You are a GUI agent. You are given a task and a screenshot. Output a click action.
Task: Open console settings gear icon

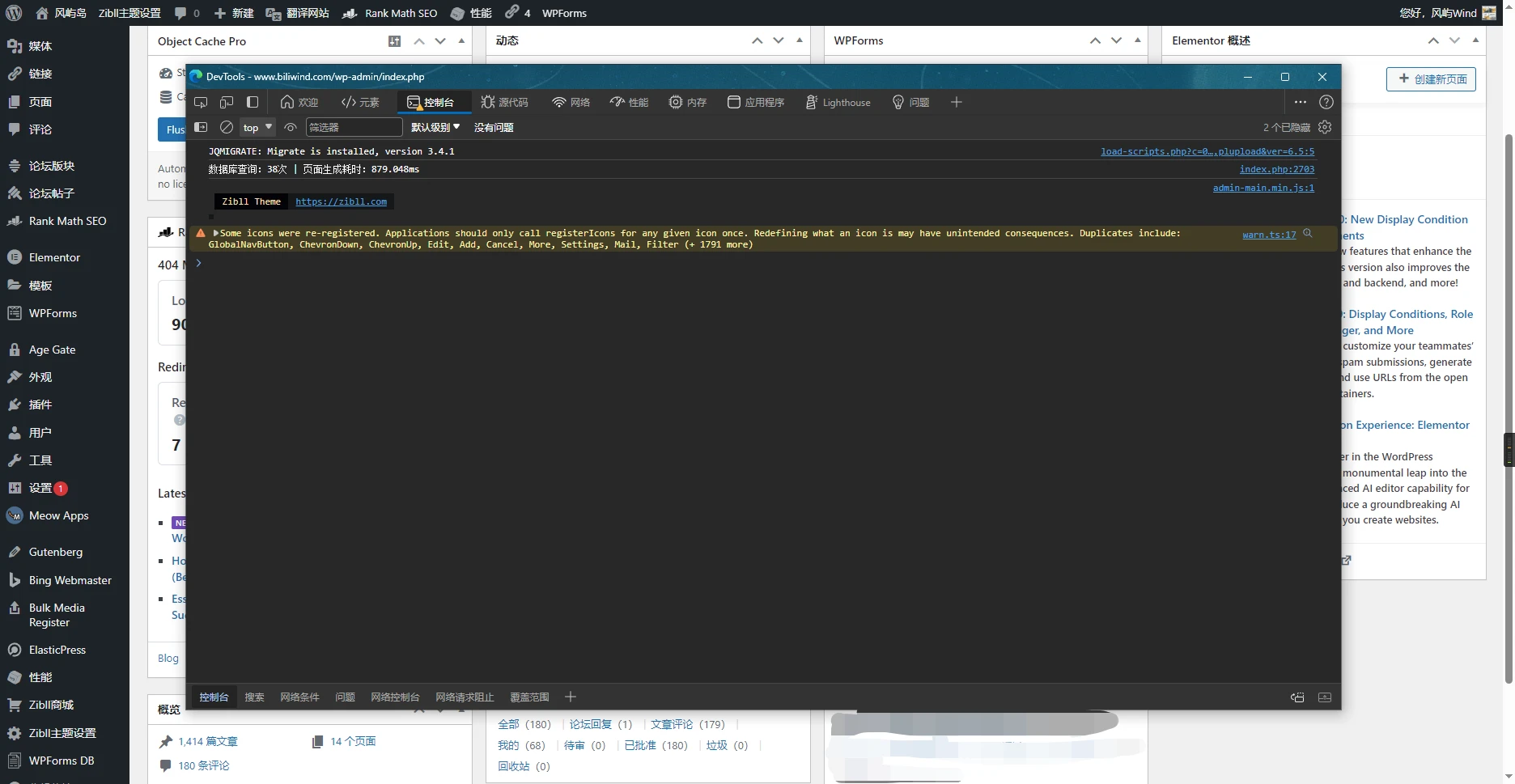coord(1325,127)
